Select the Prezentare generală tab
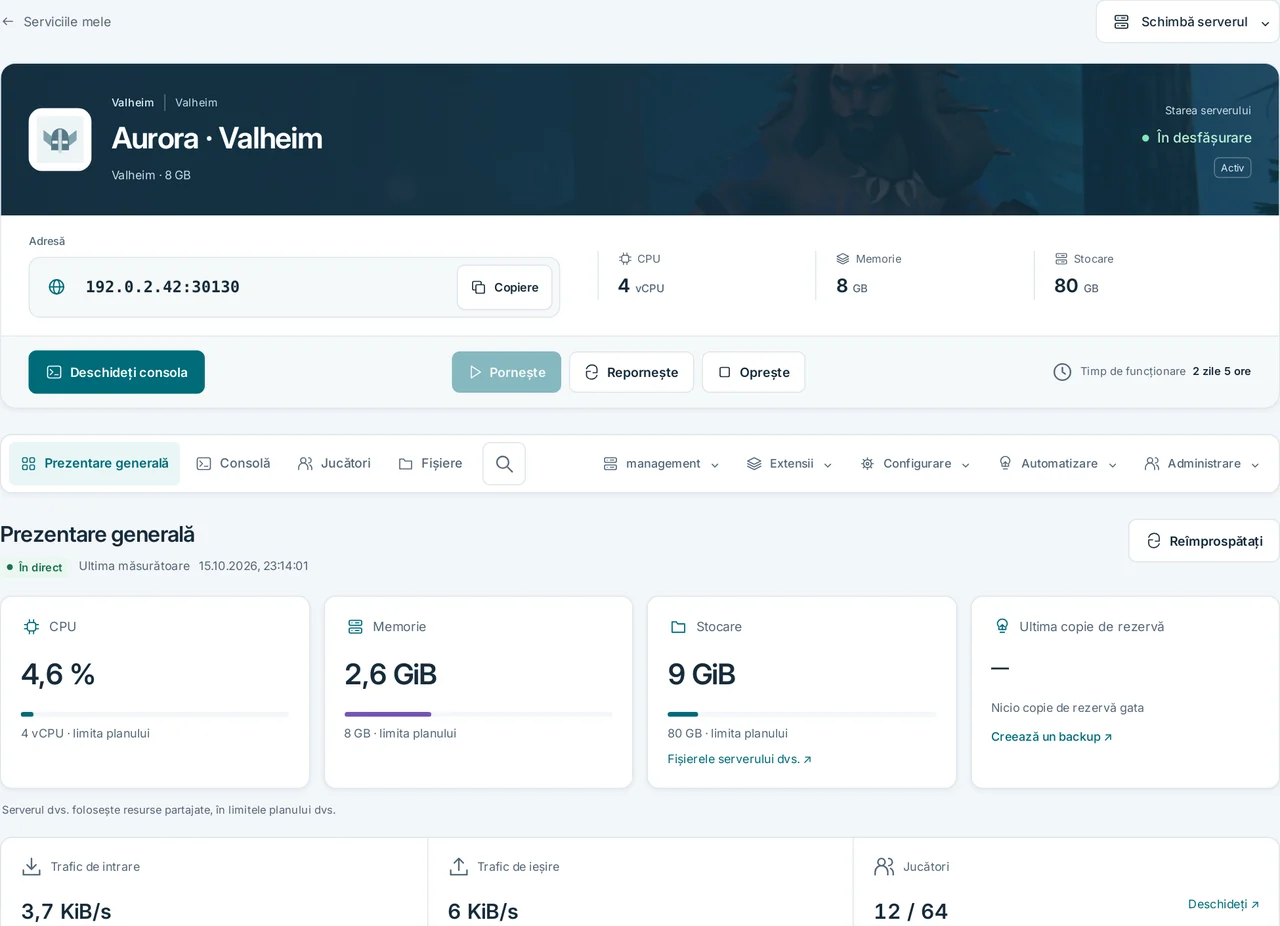1280x926 pixels. click(95, 464)
